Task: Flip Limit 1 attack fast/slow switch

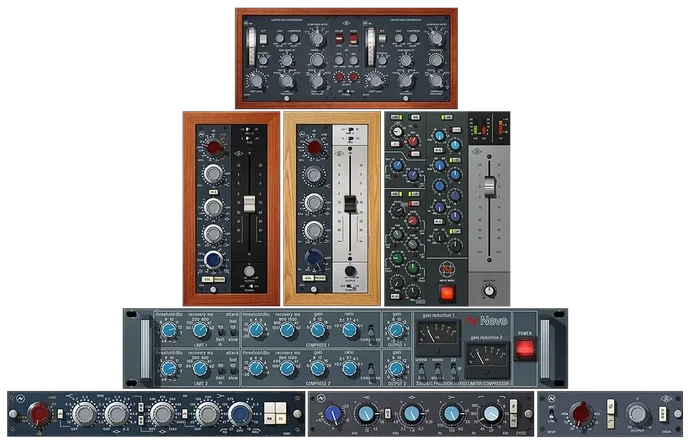Action: 233,330
